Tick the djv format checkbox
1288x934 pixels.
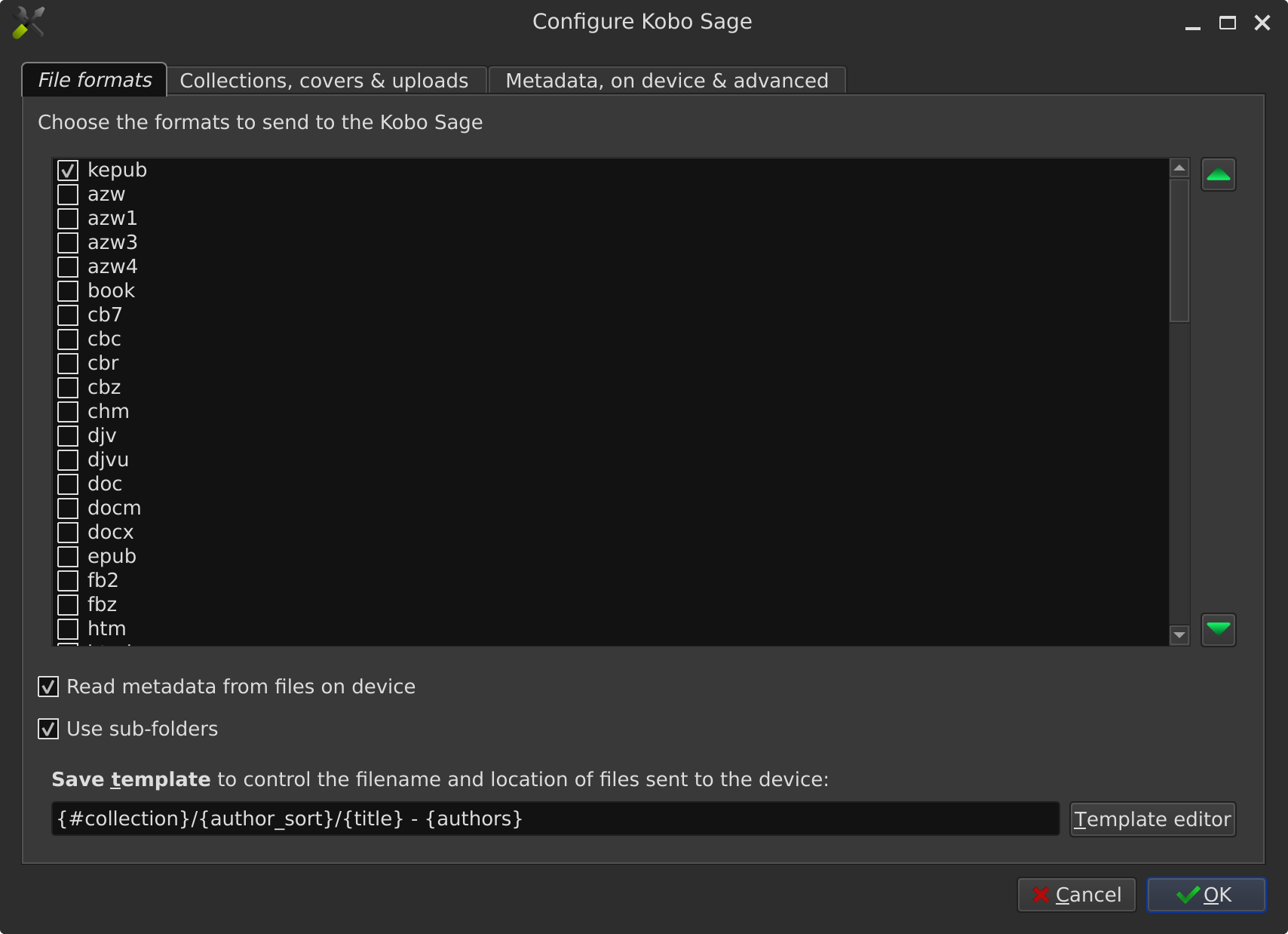click(x=68, y=436)
